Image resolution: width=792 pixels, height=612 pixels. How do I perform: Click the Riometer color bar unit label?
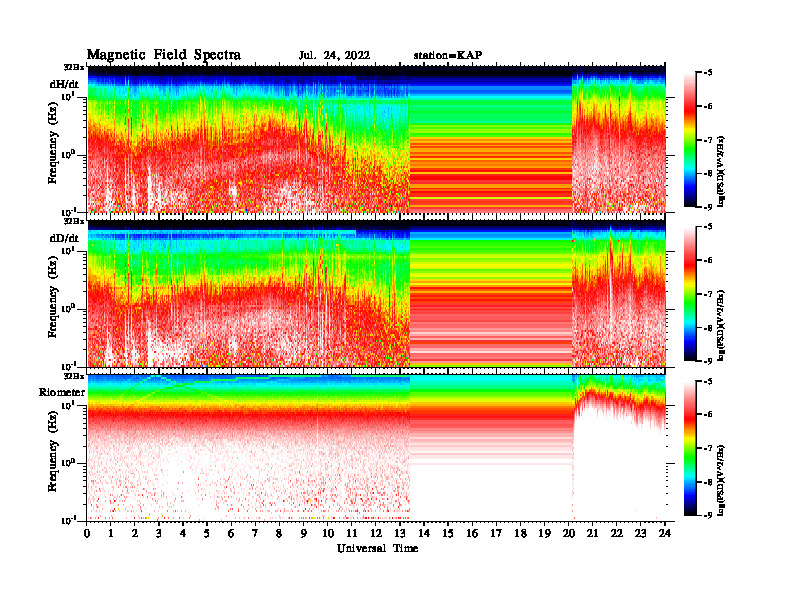[x=721, y=480]
